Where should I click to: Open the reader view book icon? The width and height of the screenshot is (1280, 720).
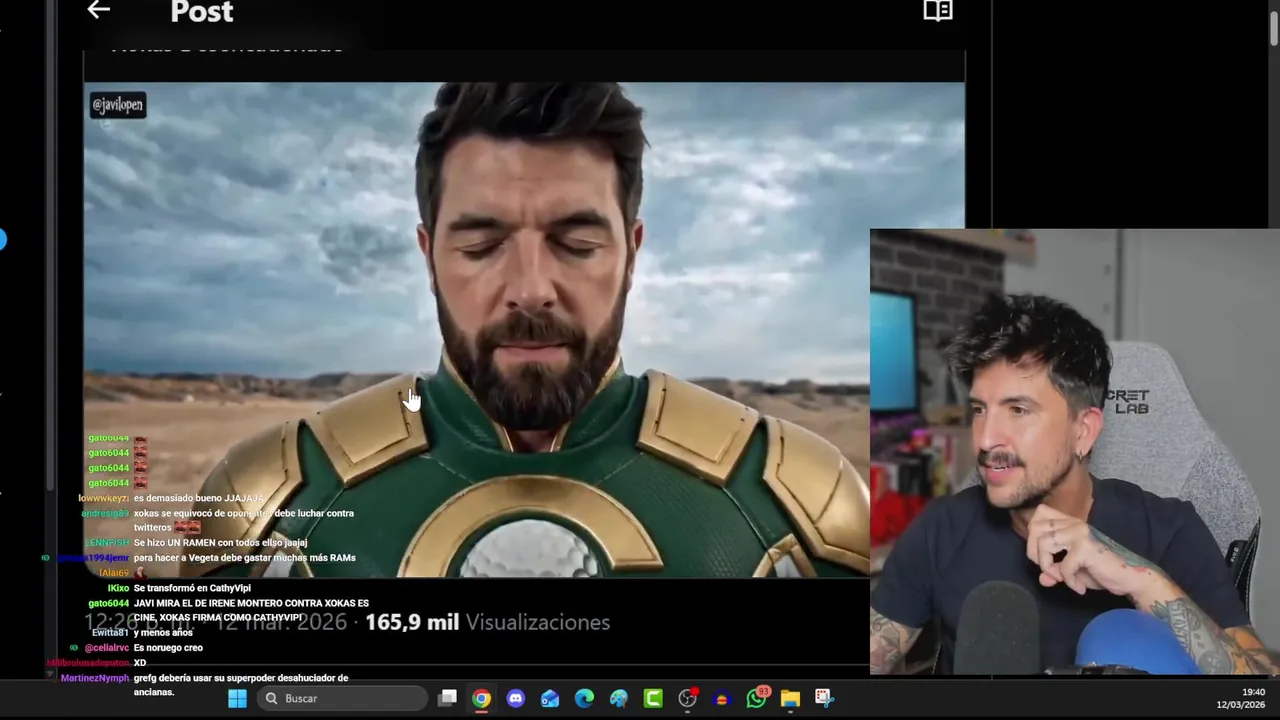click(938, 11)
